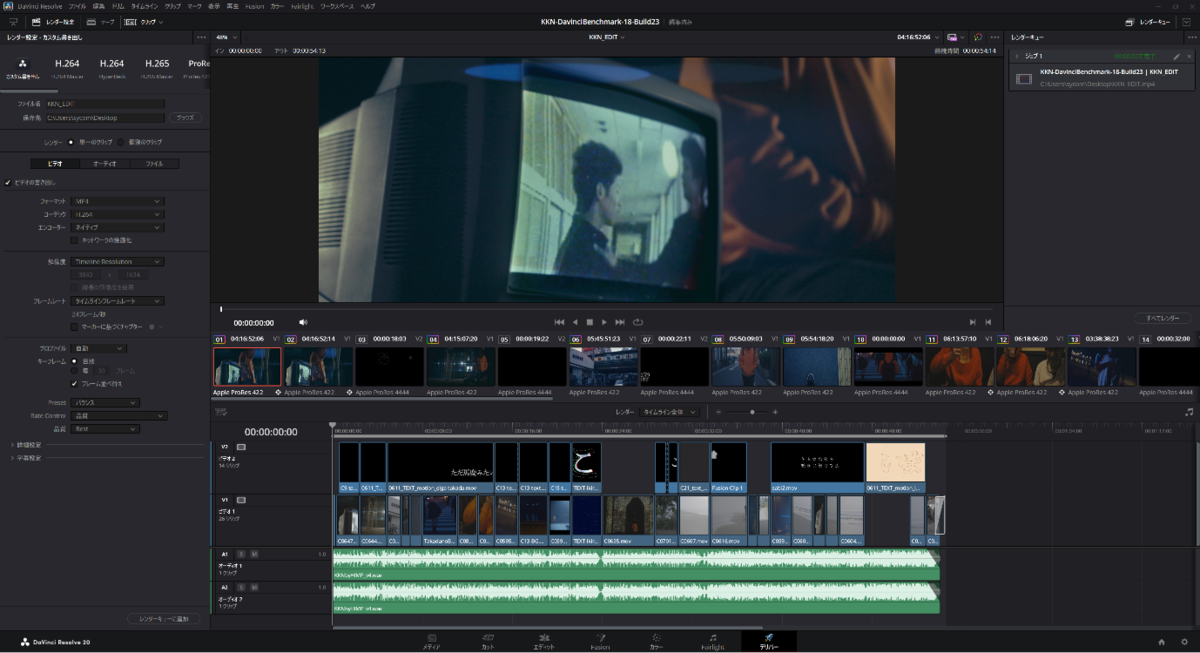The image size is (1200, 653).
Task: Click the viewer volume speaker icon
Action: point(303,322)
